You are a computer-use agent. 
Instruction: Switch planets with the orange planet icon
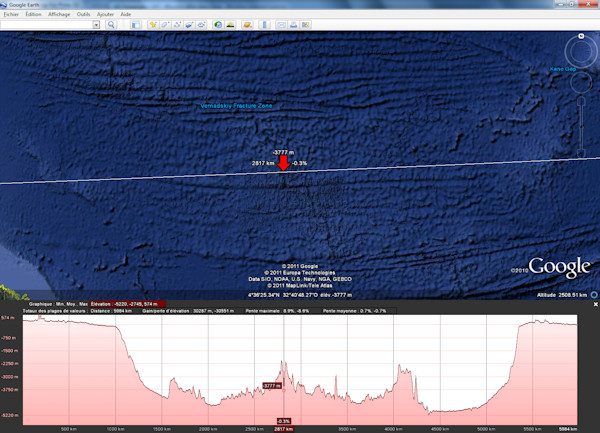247,25
